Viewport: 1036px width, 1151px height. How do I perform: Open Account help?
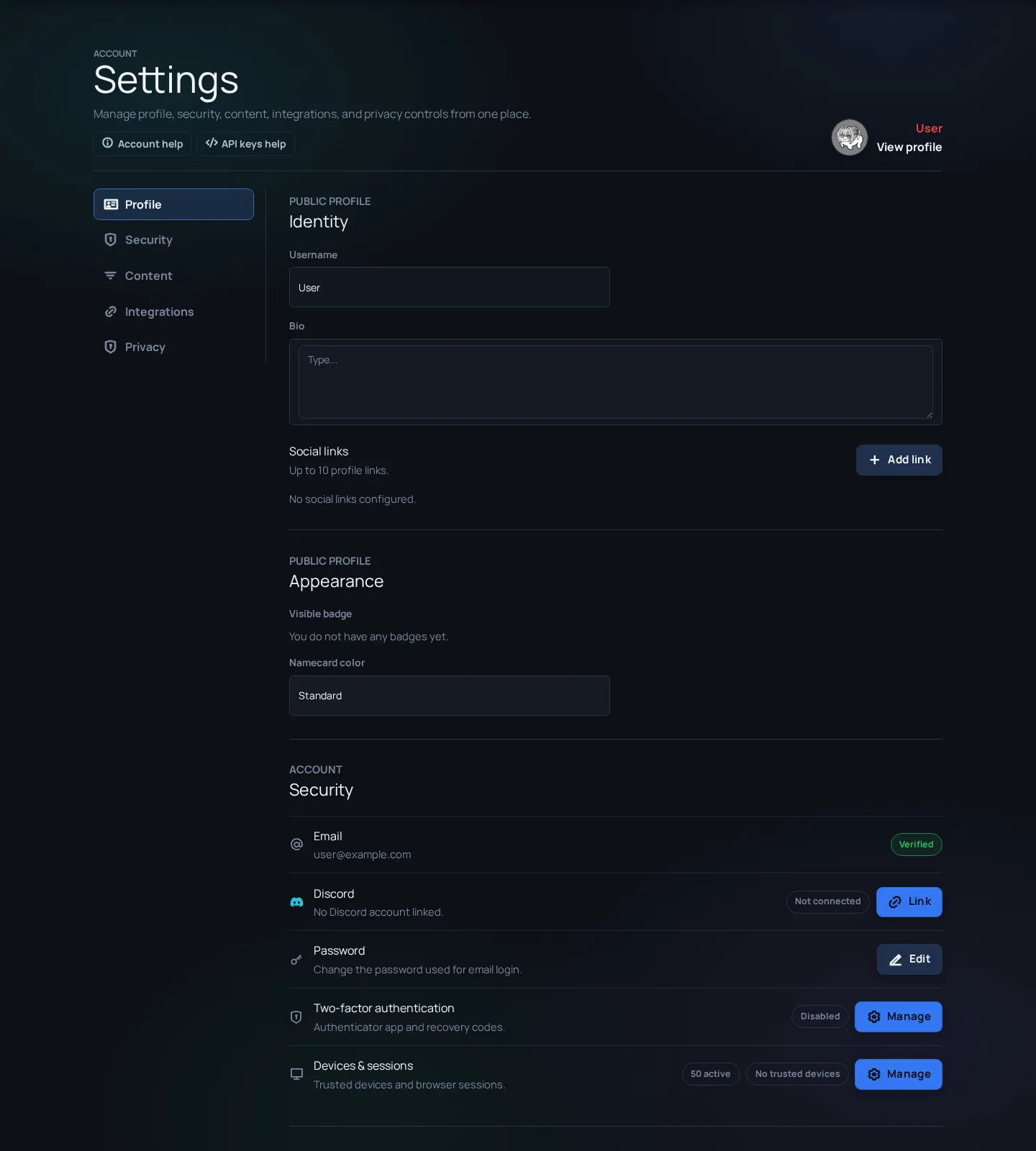pos(142,144)
